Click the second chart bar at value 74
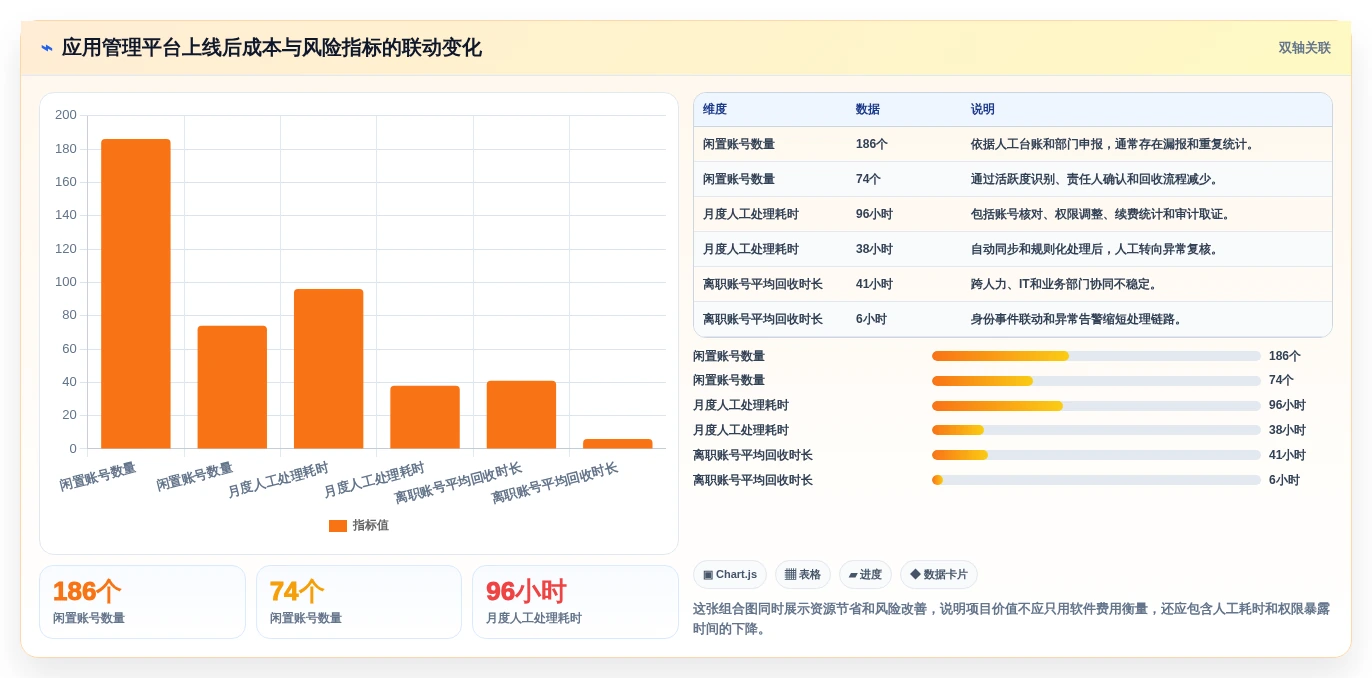Viewport: 1372px width, 678px height. tap(232, 387)
